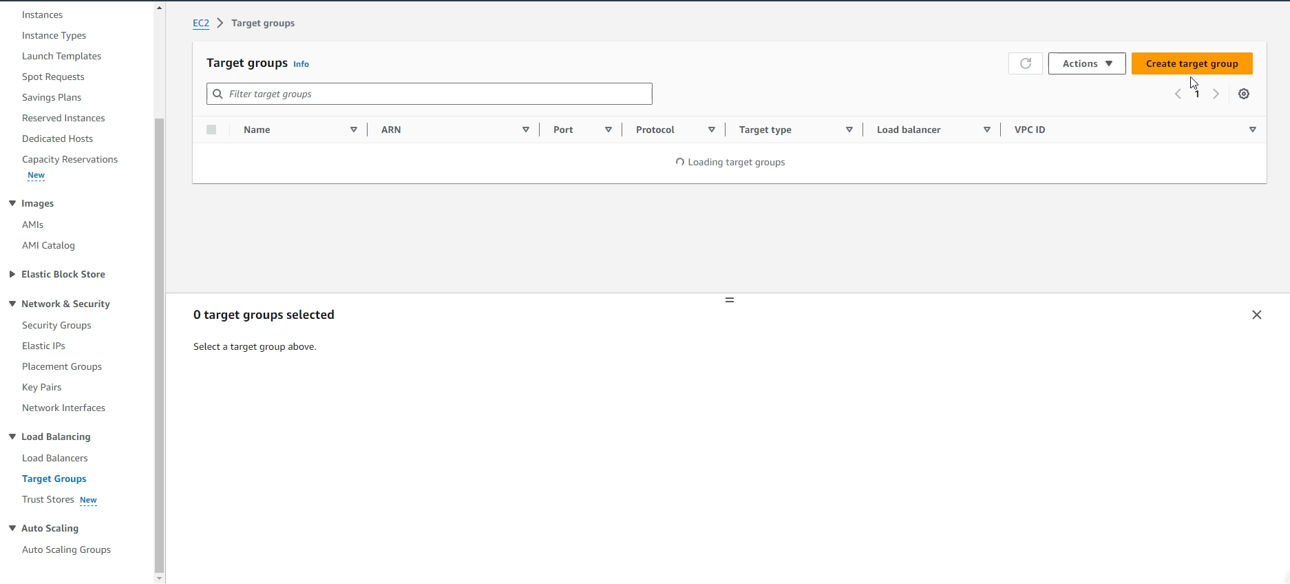Sort by VPC ID column arrow
The height and width of the screenshot is (584, 1290).
1252,130
